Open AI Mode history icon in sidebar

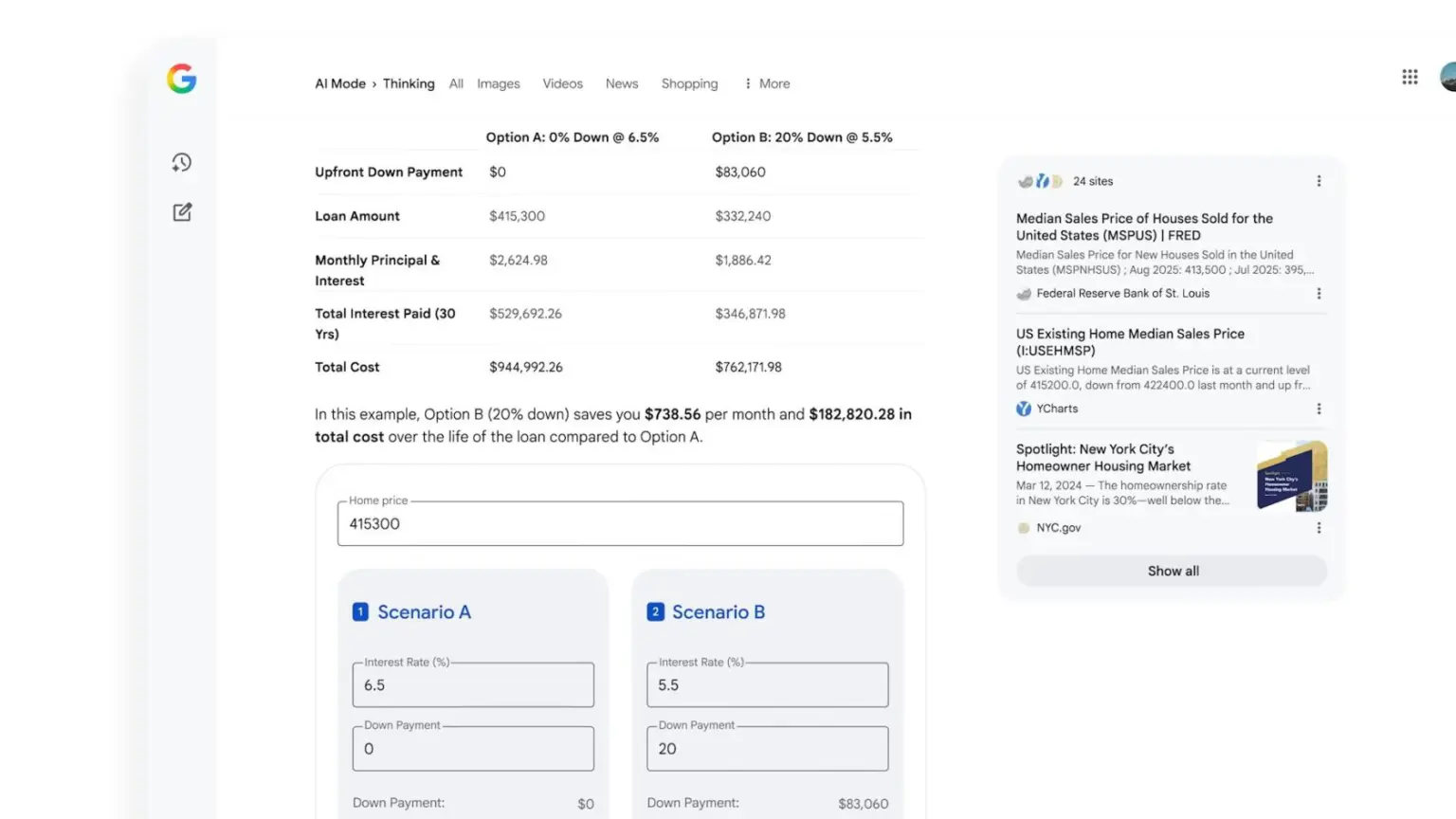pos(182,162)
